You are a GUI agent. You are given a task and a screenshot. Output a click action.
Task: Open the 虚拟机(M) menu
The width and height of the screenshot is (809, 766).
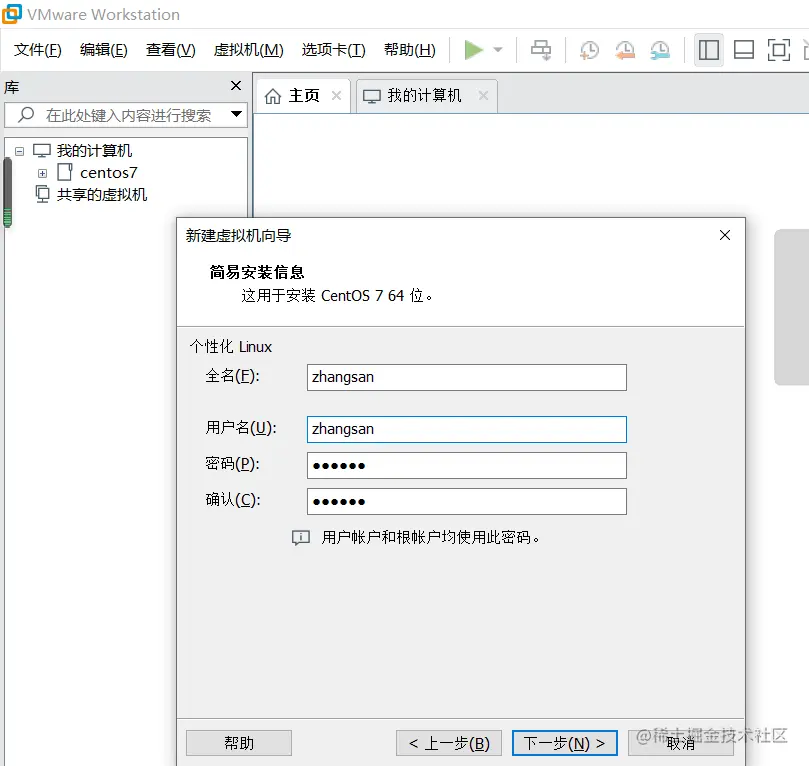click(x=249, y=50)
